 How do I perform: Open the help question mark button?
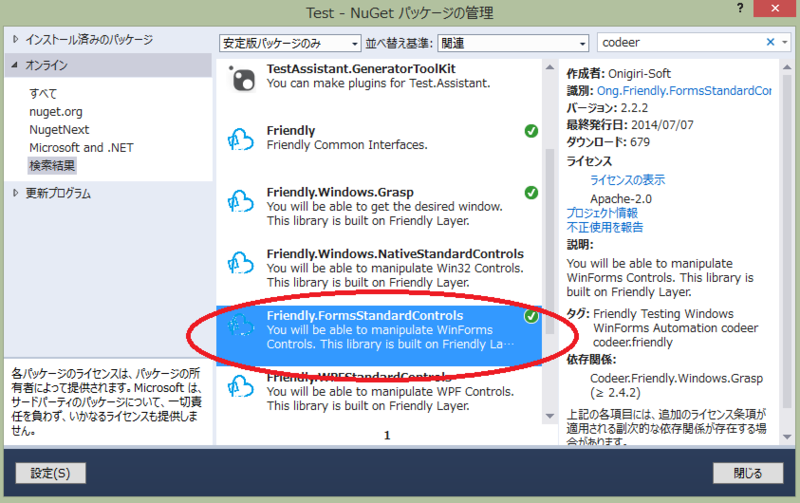[740, 8]
